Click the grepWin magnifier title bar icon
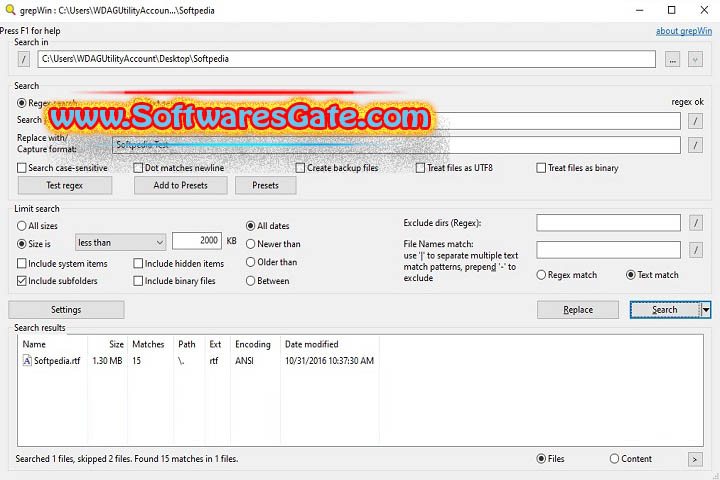Screen dimensions: 720x480 10,10
